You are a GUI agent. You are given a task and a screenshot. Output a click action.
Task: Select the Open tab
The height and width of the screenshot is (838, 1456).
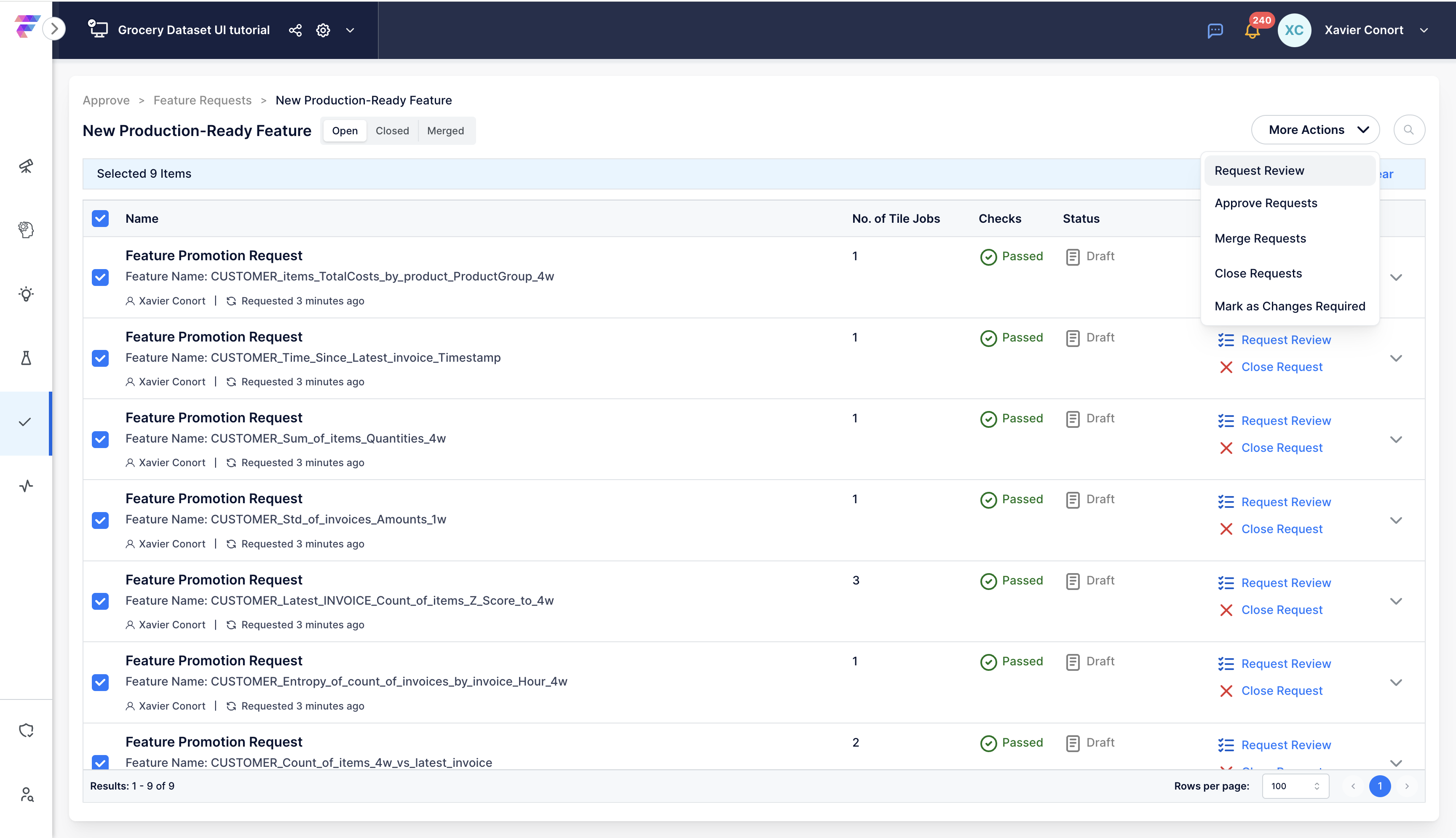point(344,131)
